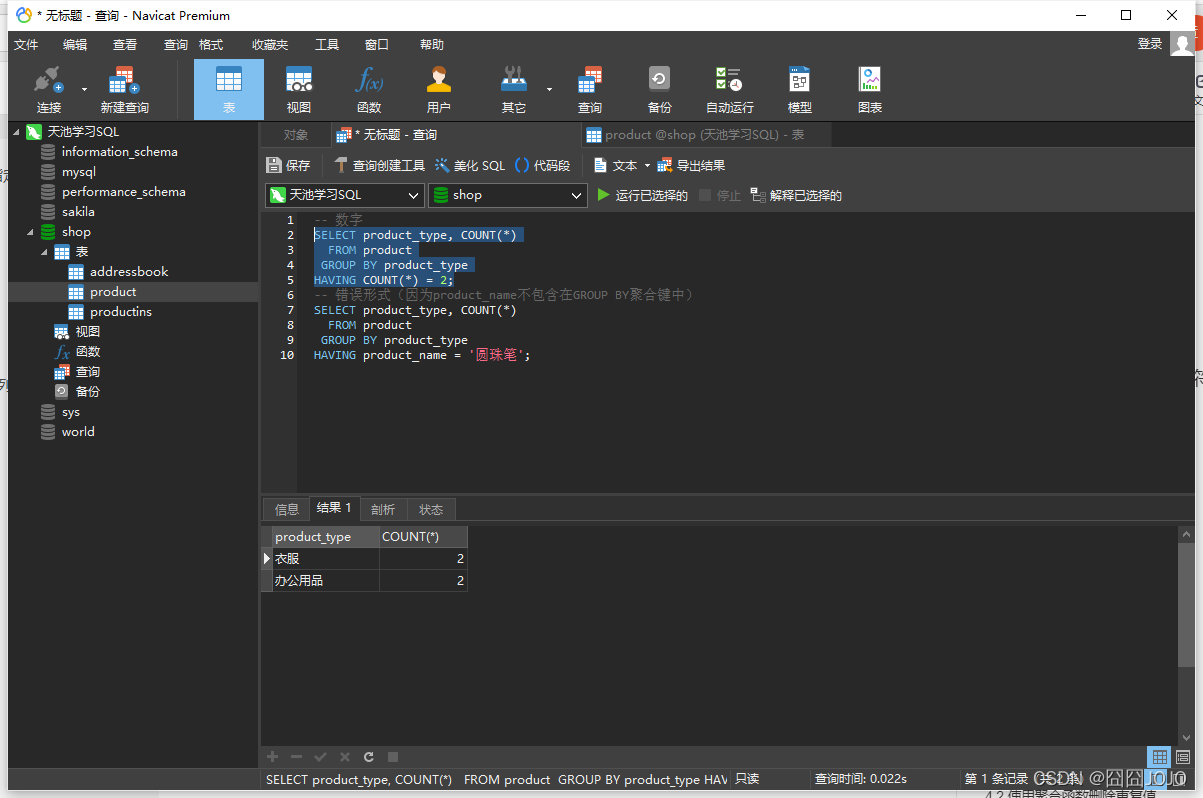Click 导出结果 export results
The width and height of the screenshot is (1203, 798).
[x=691, y=166]
